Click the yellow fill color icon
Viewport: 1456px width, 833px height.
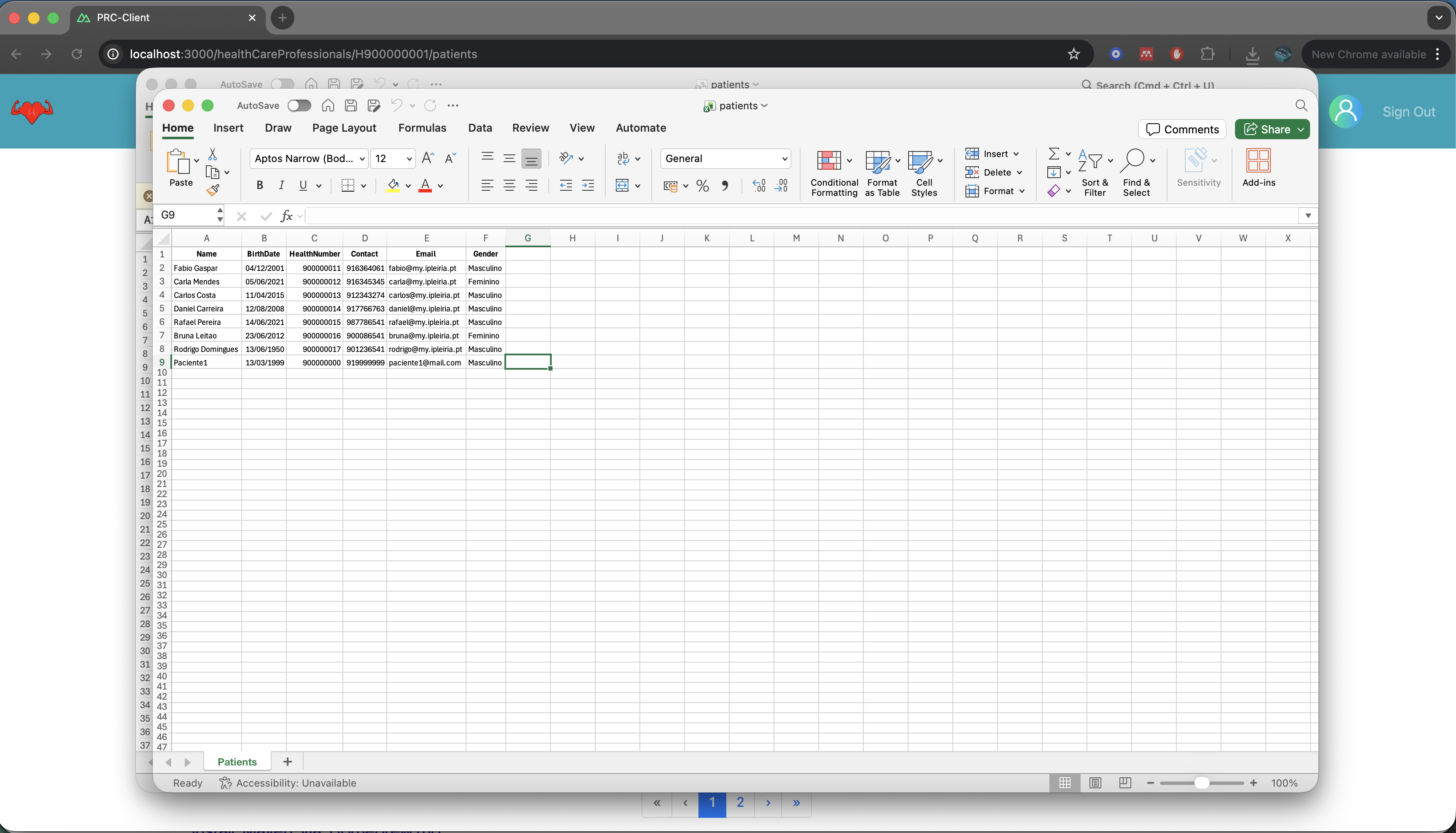(x=393, y=185)
